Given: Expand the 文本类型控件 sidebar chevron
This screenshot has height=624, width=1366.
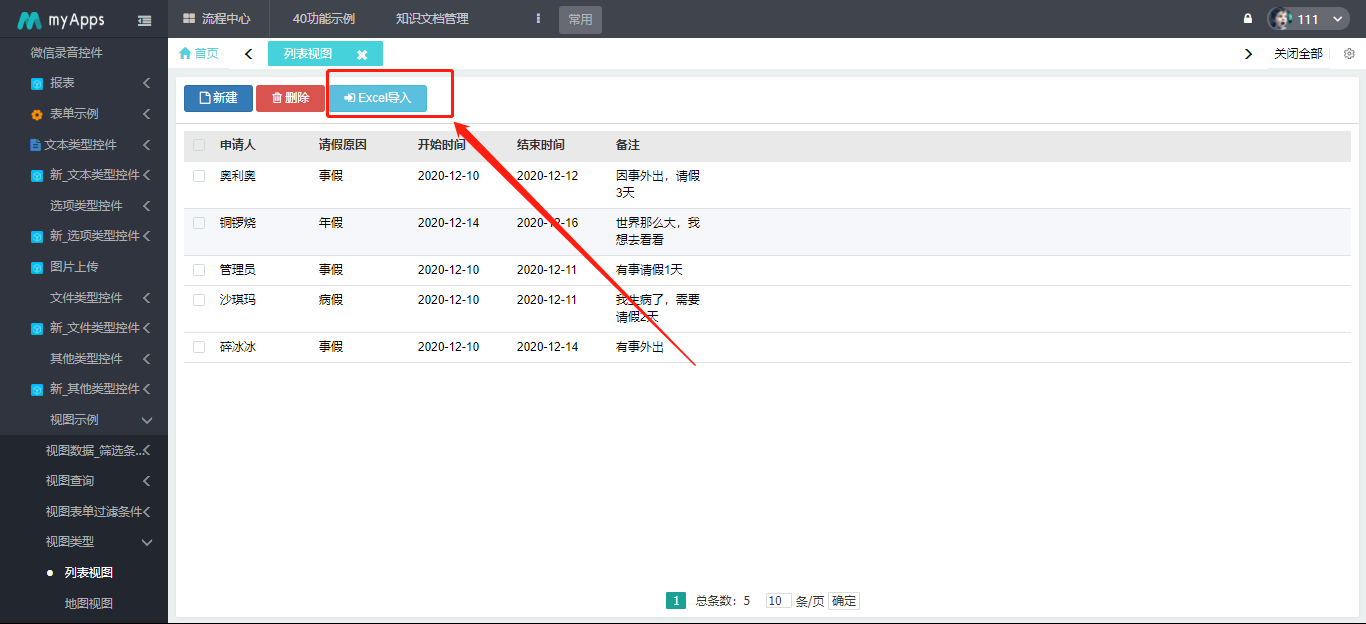Looking at the screenshot, I should [147, 145].
